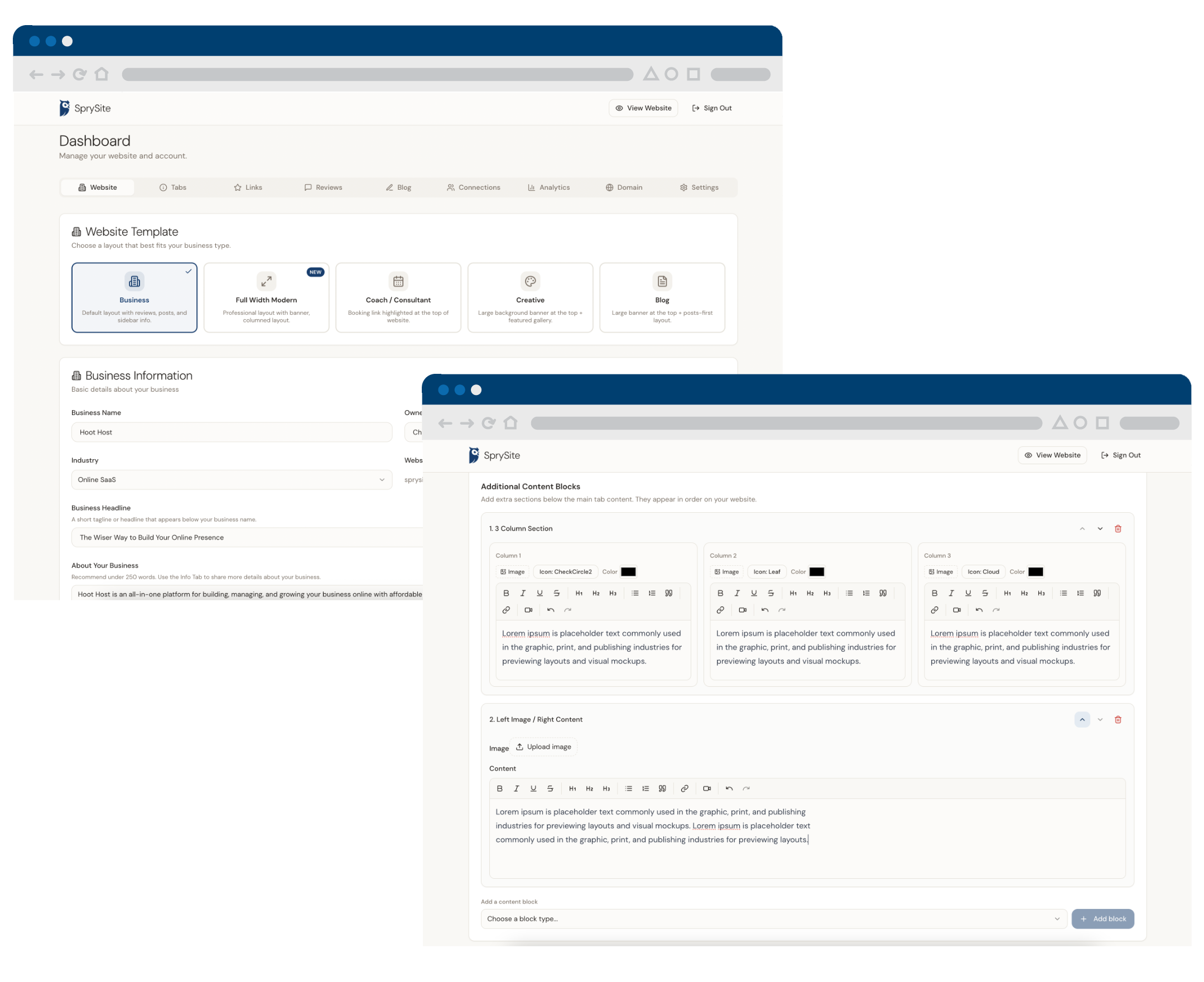The height and width of the screenshot is (982, 1204).
Task: Click Sign Out in the dashboard header
Action: pyautogui.click(x=711, y=108)
